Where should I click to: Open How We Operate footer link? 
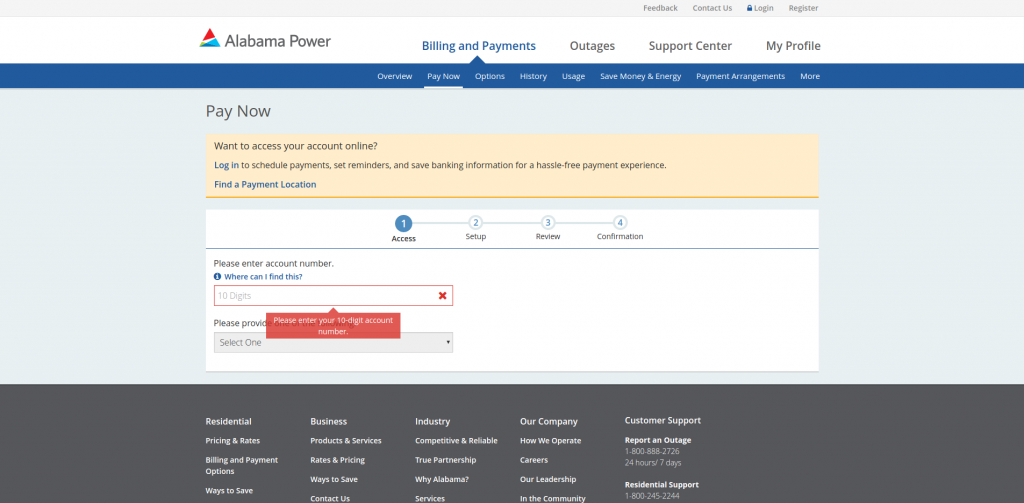[551, 441]
